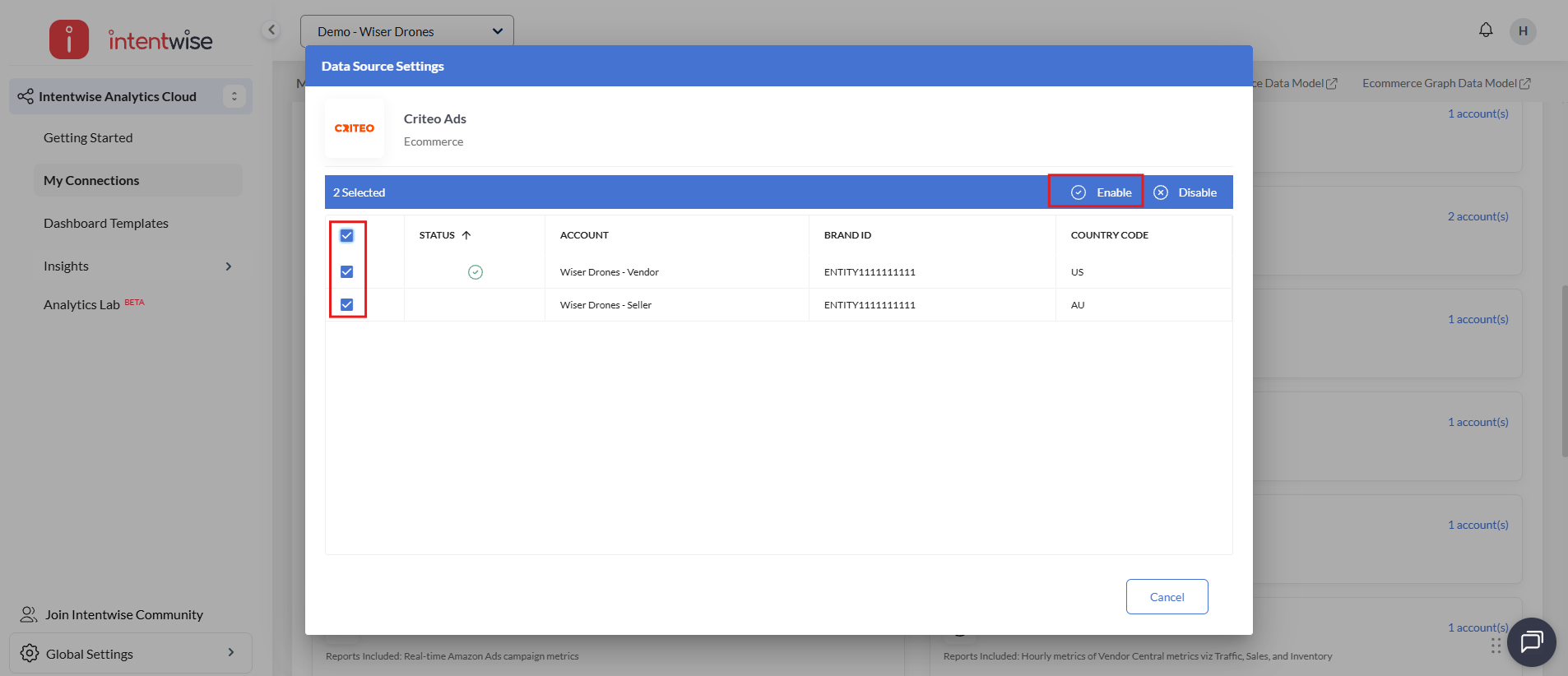
Task: Open the chat support widget
Action: [1531, 641]
